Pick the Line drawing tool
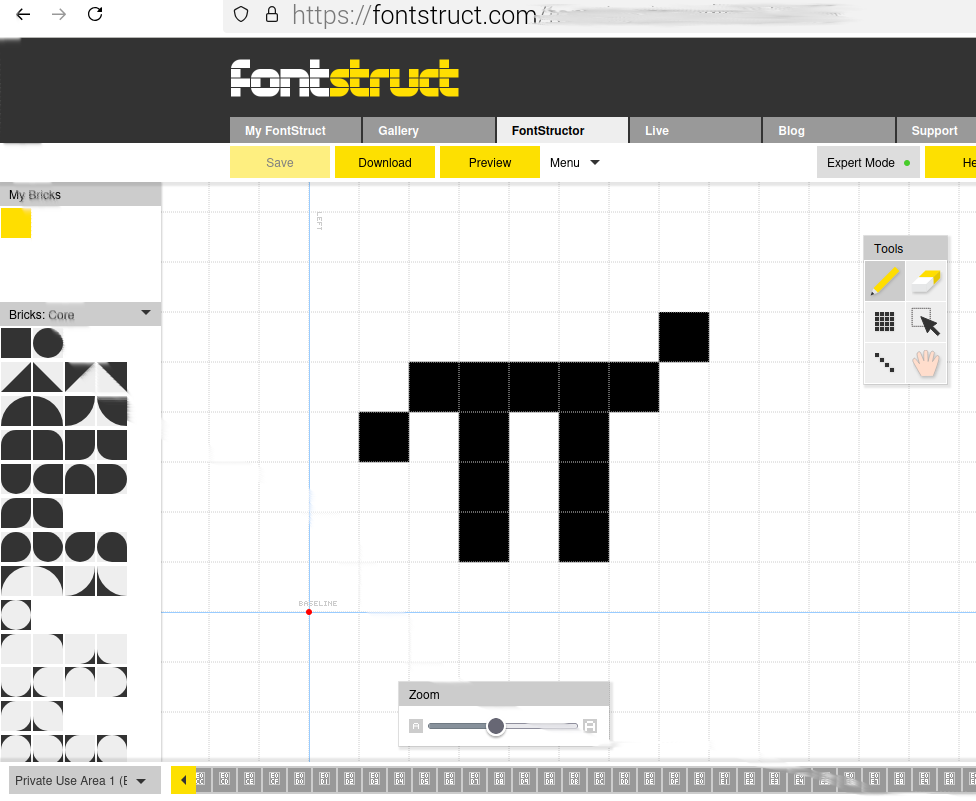The height and width of the screenshot is (801, 976). [x=884, y=362]
